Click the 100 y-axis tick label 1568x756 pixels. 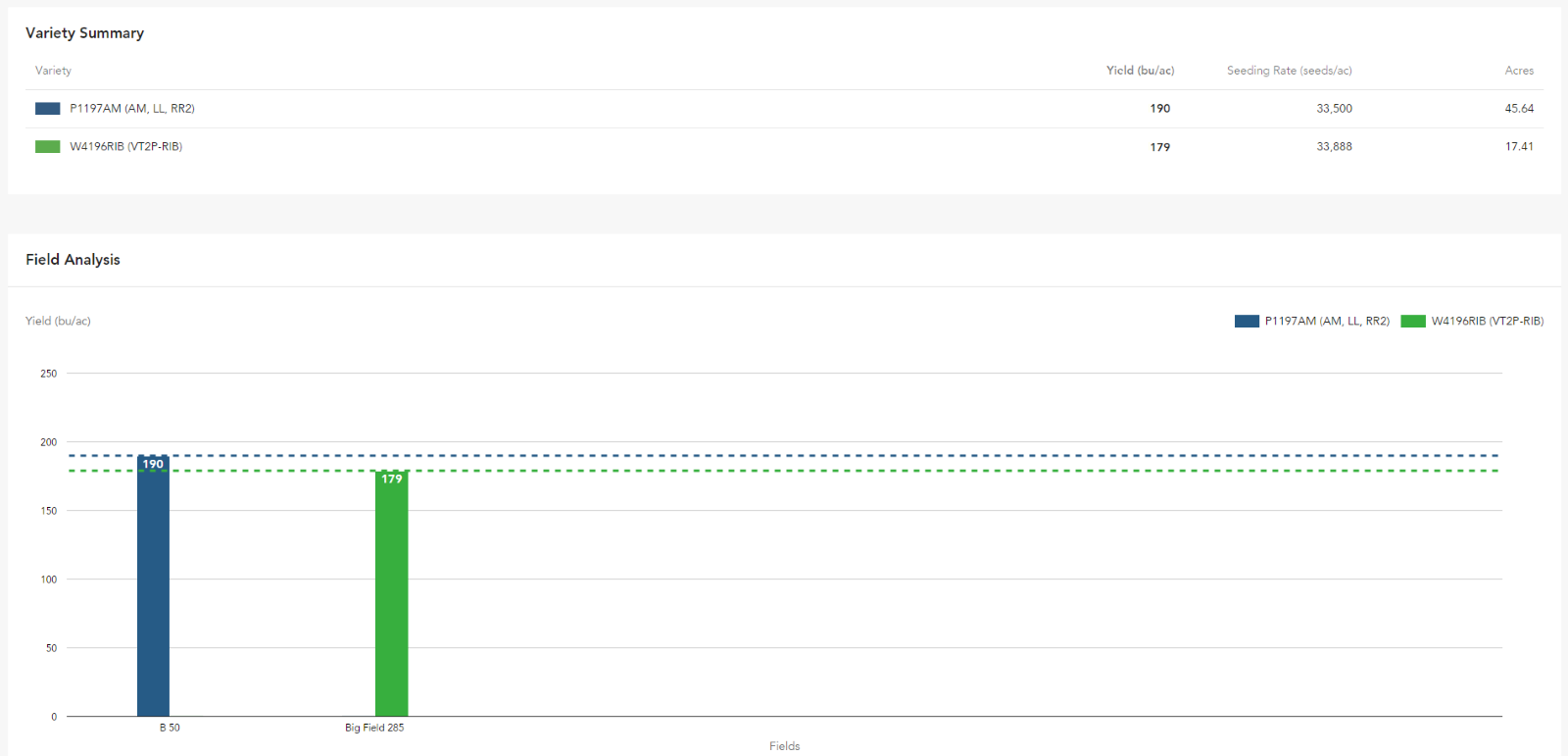coord(48,580)
